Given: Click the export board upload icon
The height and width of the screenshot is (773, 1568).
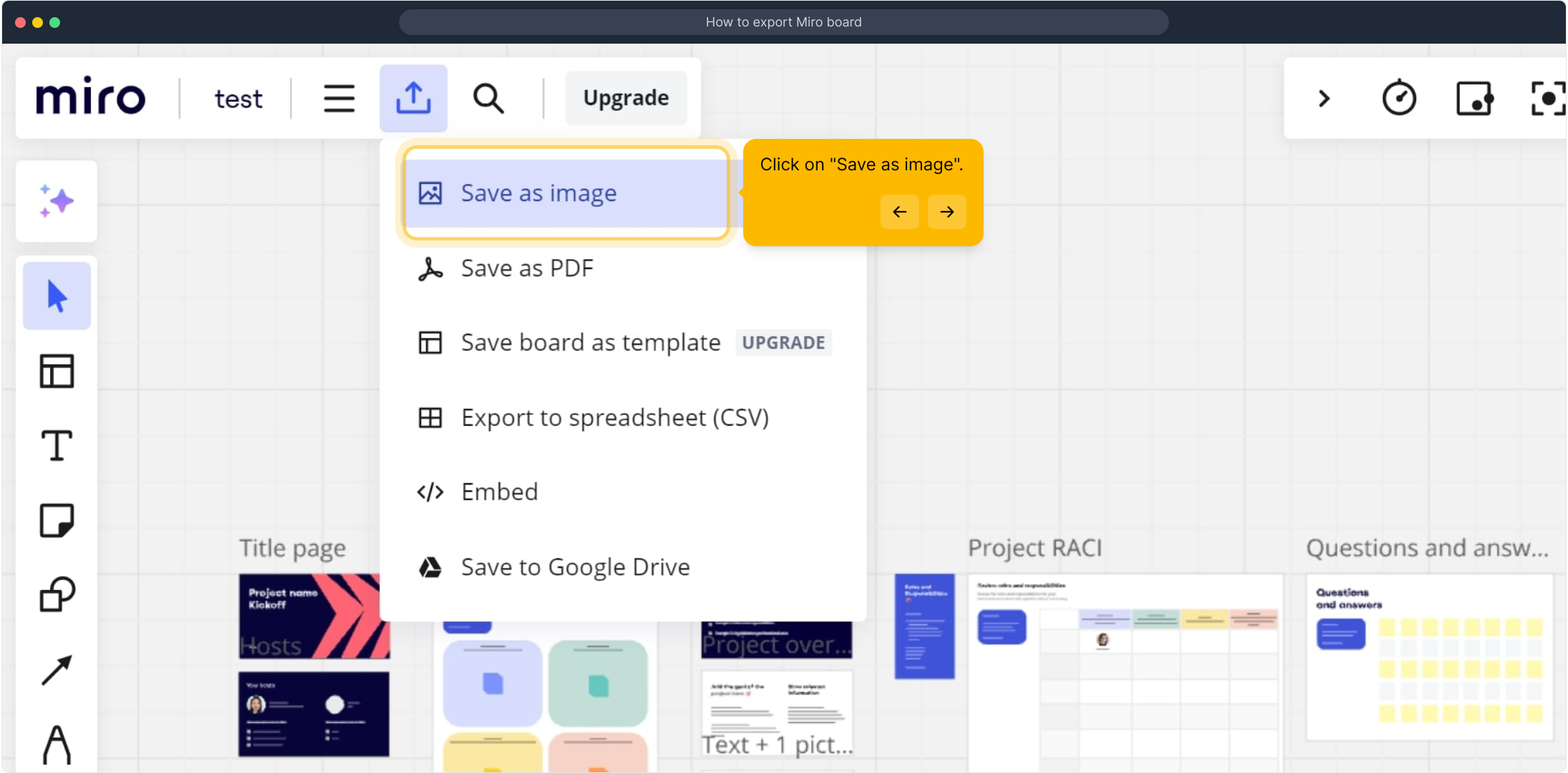Looking at the screenshot, I should [x=413, y=98].
